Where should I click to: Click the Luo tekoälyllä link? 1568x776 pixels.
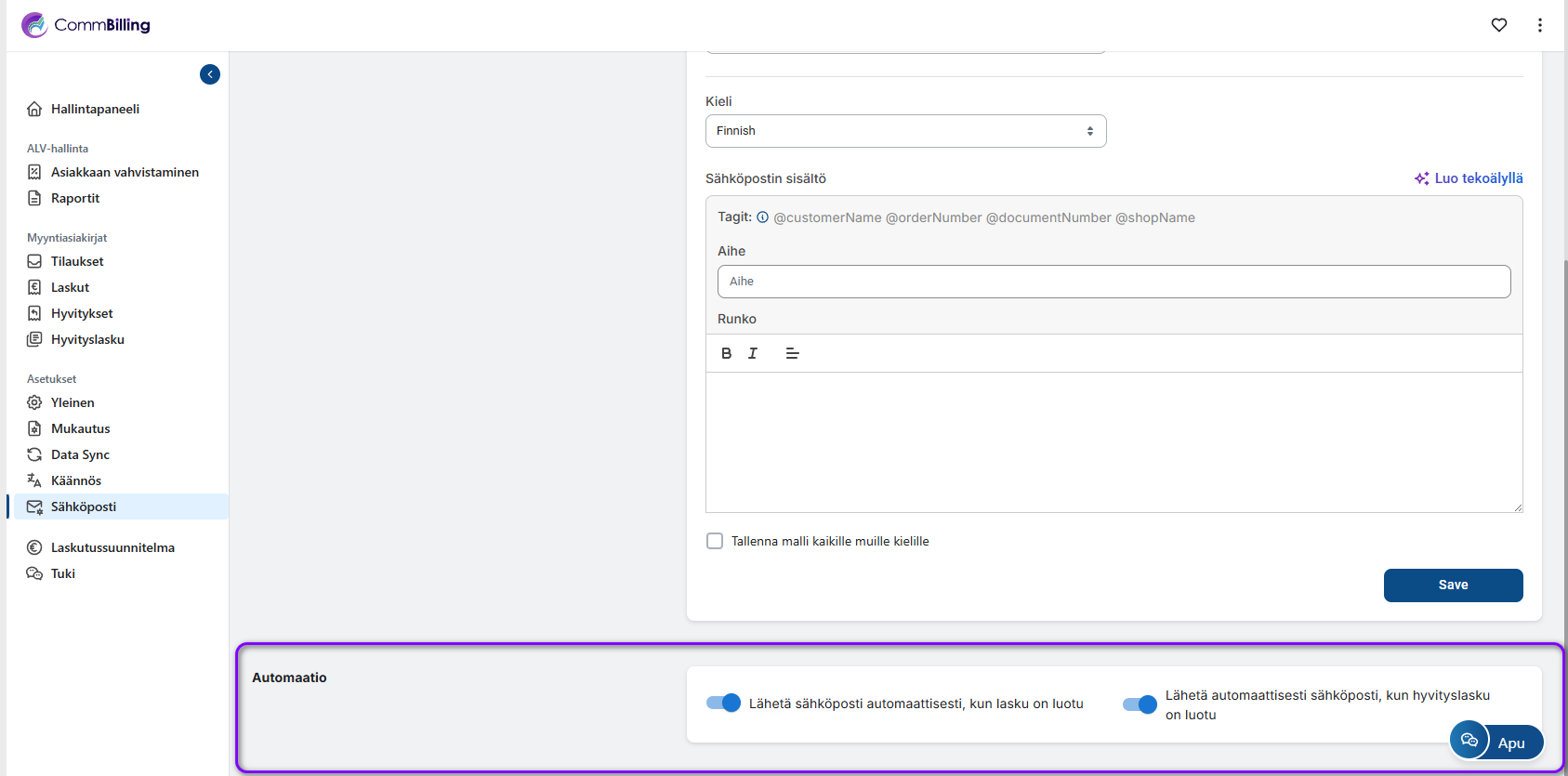1469,178
